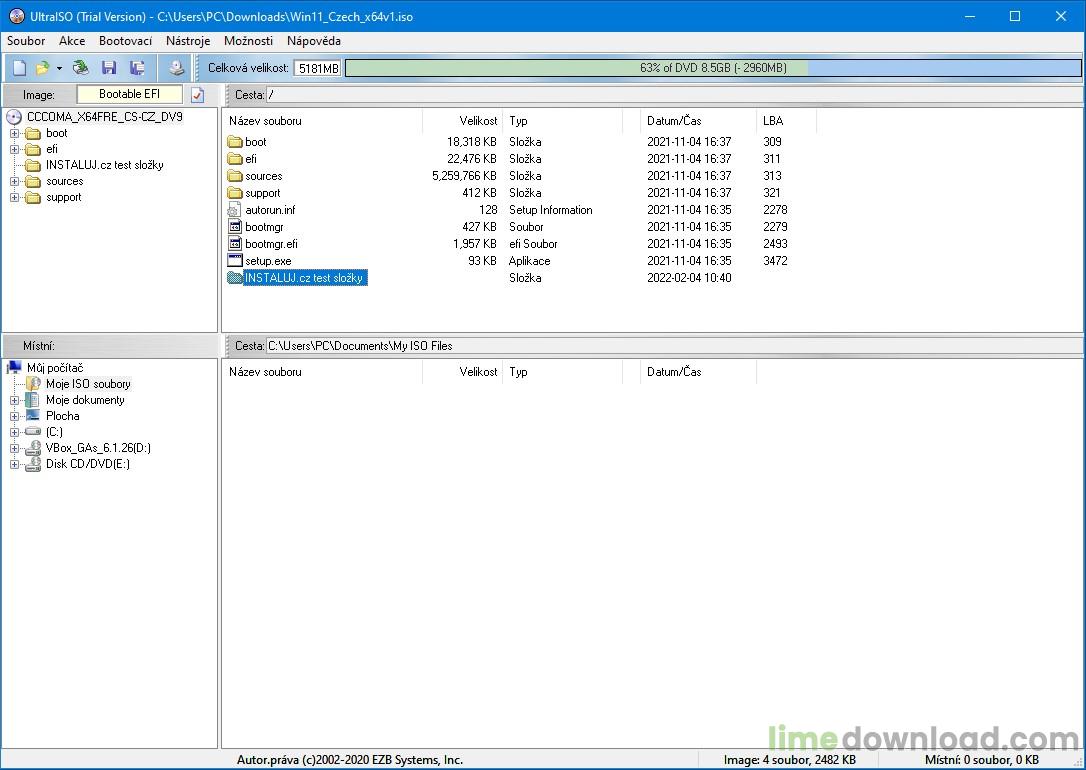The width and height of the screenshot is (1086, 770).
Task: Click the local Cesta path field
Action: tap(672, 346)
